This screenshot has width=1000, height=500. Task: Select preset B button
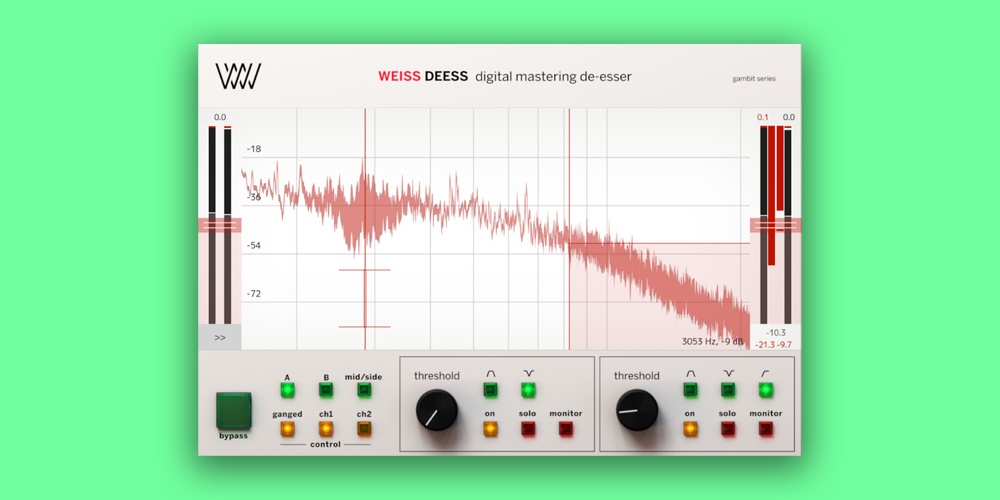click(326, 390)
